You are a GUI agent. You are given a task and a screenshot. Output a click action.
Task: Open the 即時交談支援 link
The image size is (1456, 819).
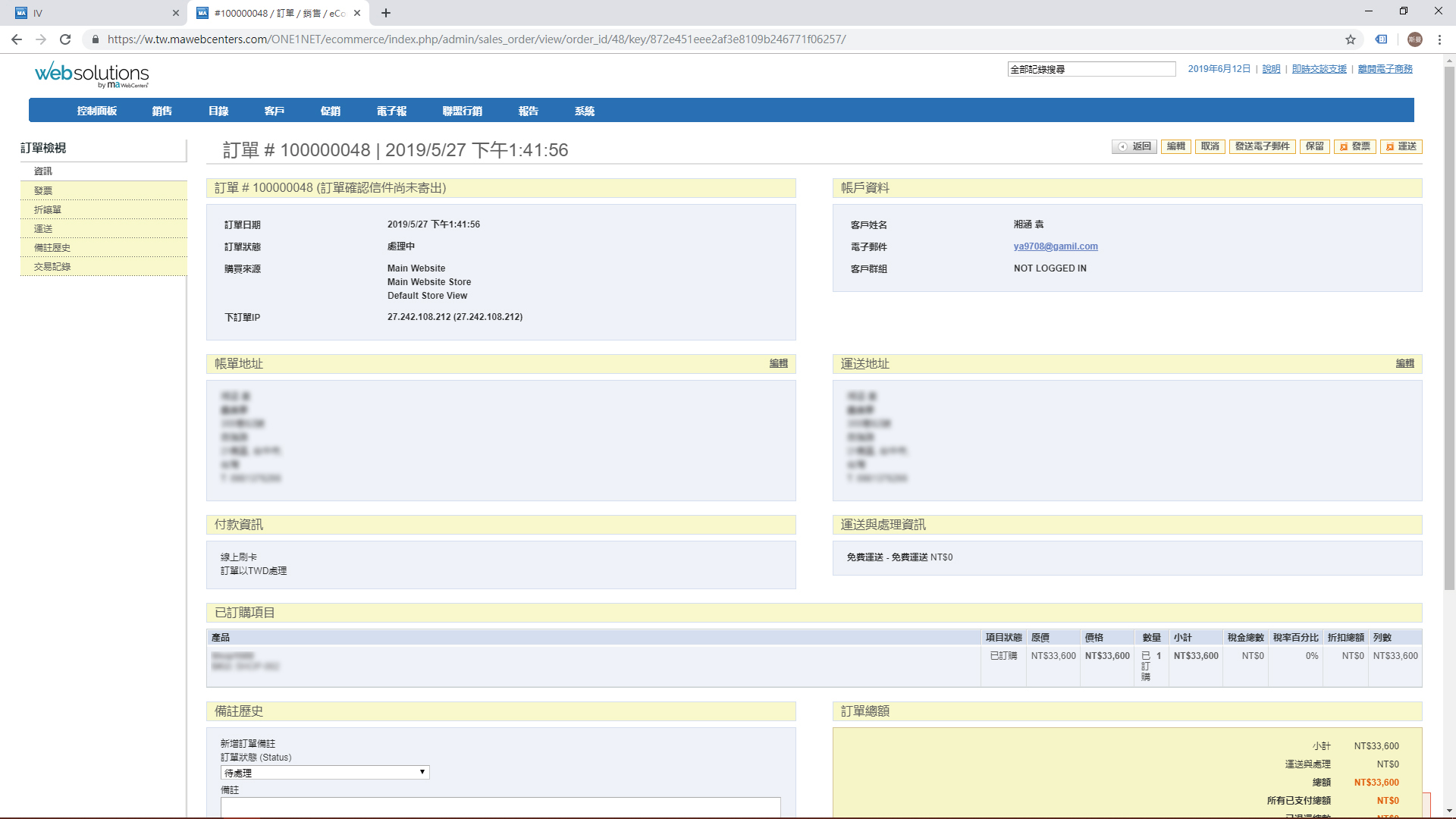(x=1319, y=69)
